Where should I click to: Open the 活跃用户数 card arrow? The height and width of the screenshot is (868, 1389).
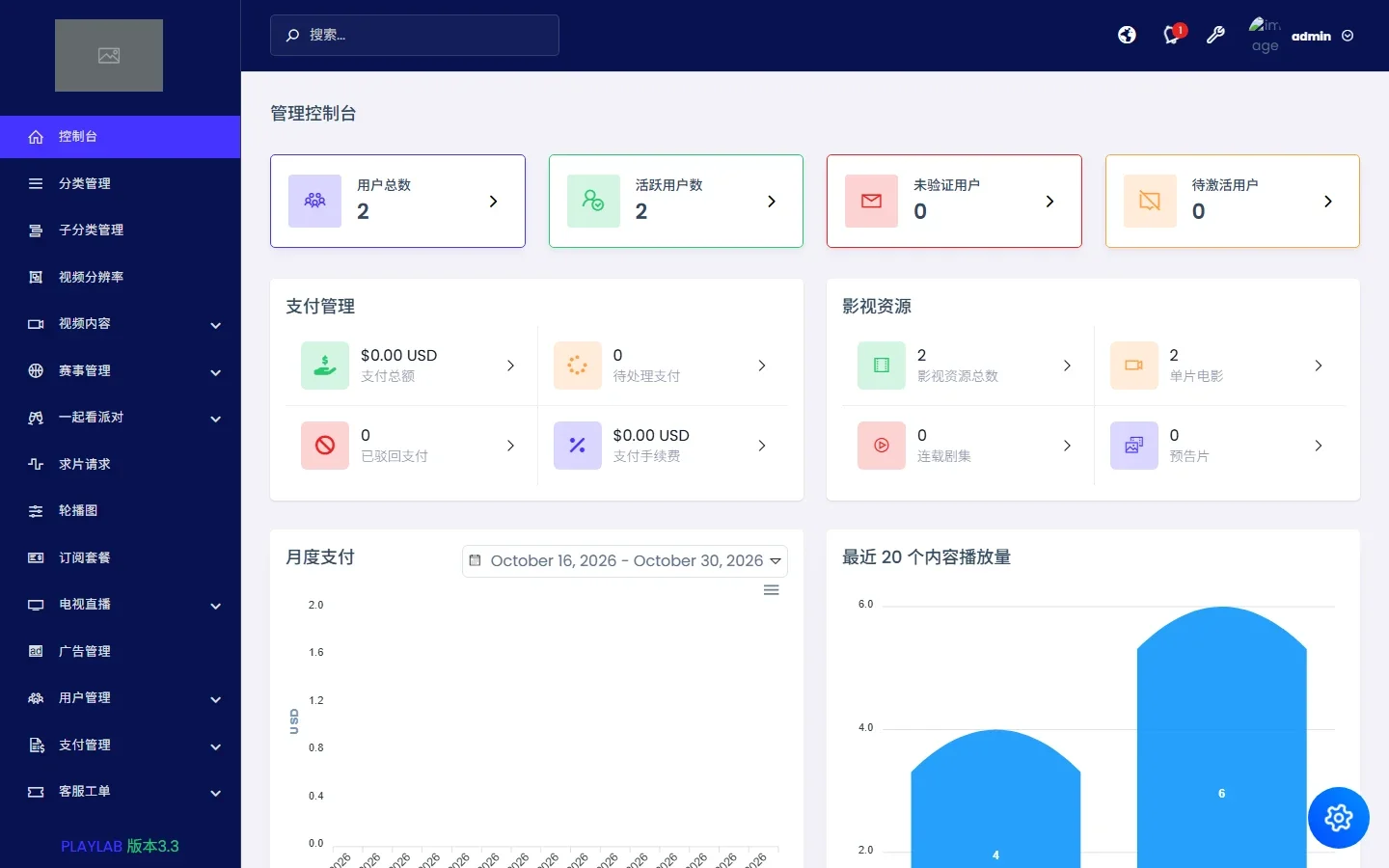772,202
